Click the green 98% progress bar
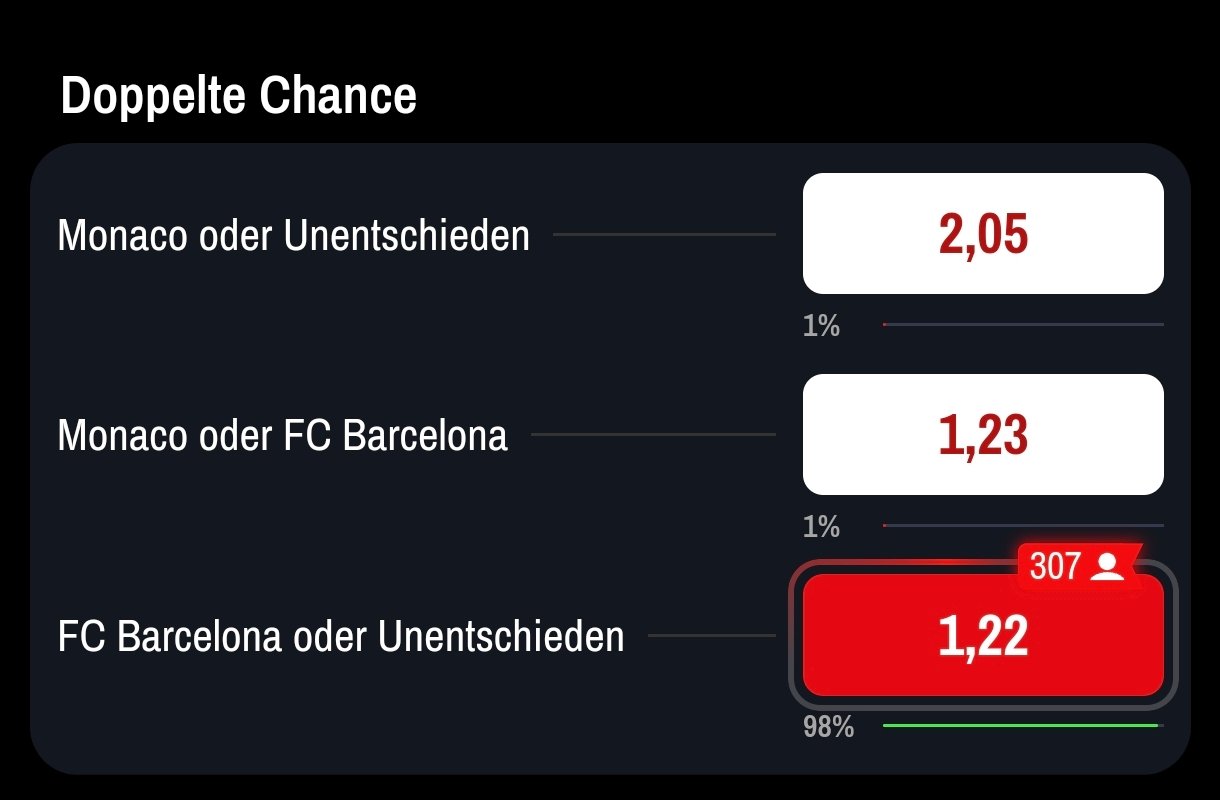This screenshot has width=1220, height=800. 1020,725
